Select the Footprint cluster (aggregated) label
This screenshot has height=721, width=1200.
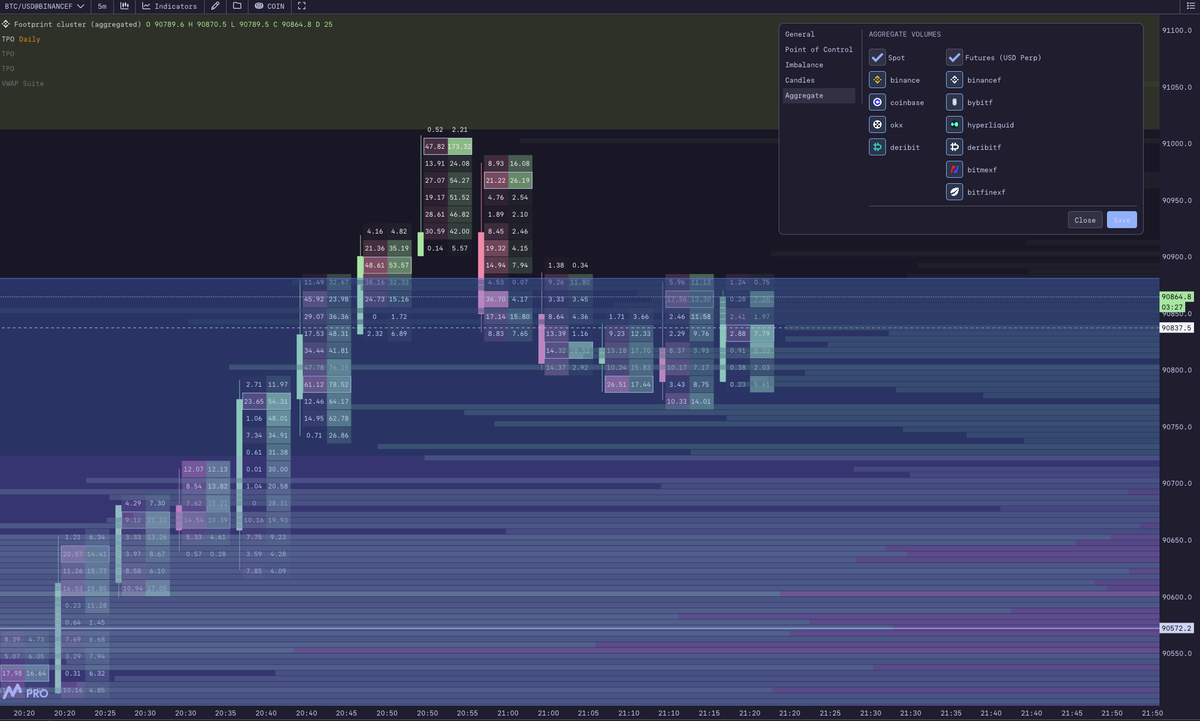pos(78,22)
